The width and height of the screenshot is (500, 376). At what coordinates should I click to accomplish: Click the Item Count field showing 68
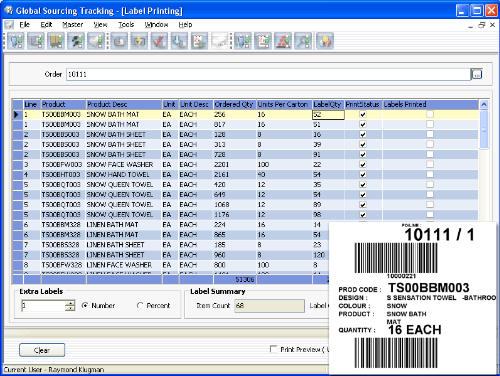coord(269,306)
